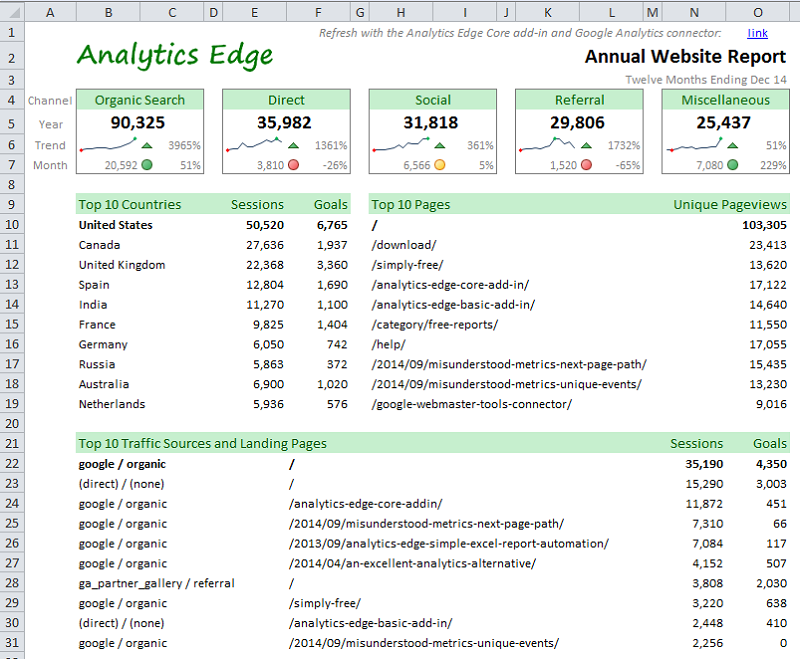Click the Social green trend arrow
The width and height of the screenshot is (800, 659).
440,146
